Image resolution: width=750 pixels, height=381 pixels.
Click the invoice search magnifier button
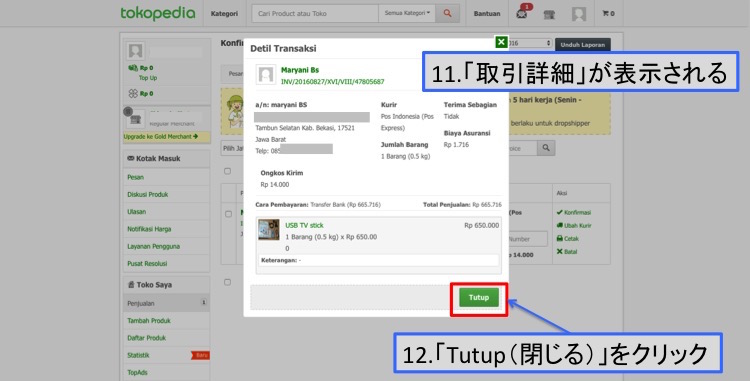[x=546, y=148]
